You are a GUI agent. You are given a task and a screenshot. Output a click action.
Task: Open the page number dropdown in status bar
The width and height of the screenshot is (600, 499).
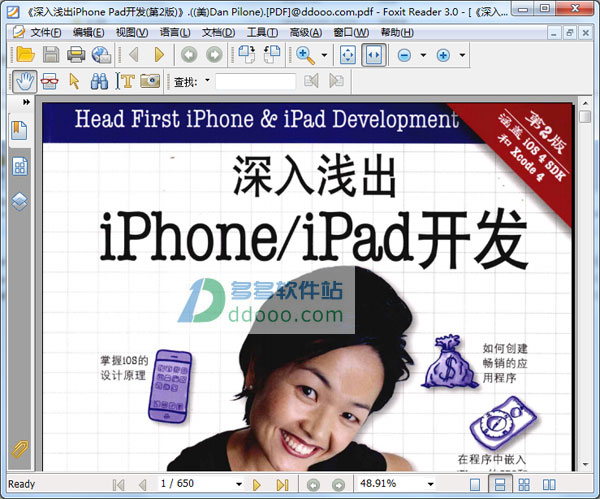(x=239, y=484)
